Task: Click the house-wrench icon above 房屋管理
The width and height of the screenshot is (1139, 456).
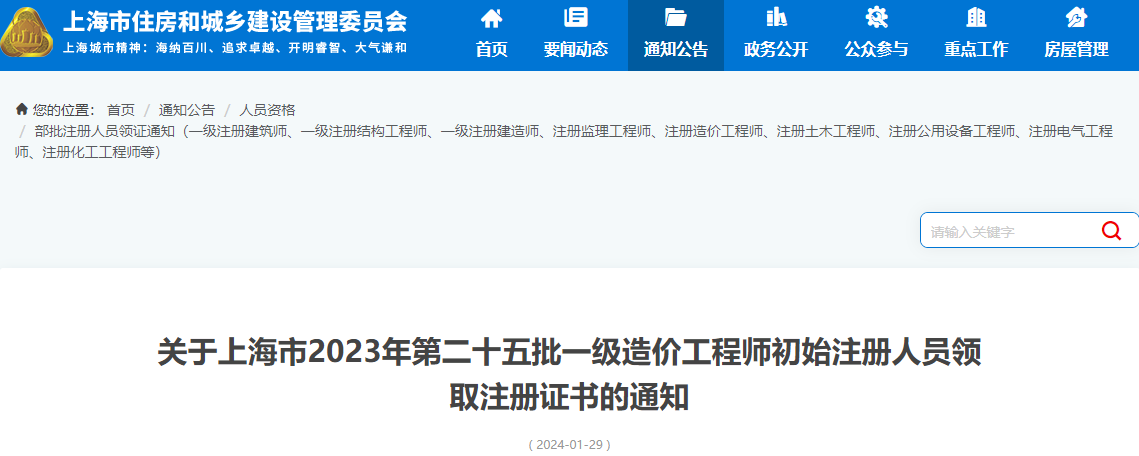Action: tap(1076, 17)
